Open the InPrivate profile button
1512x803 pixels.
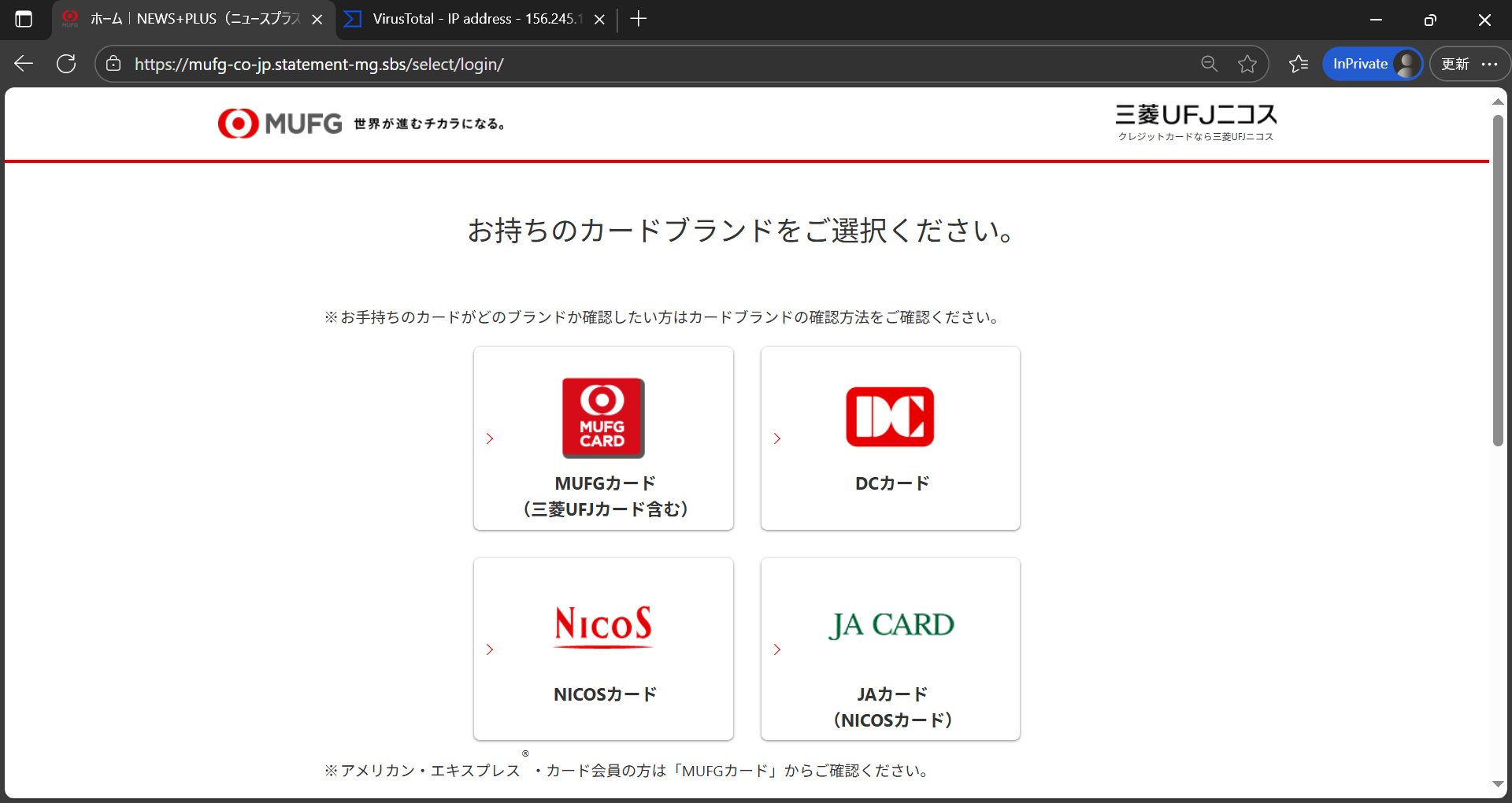pyautogui.click(x=1373, y=64)
